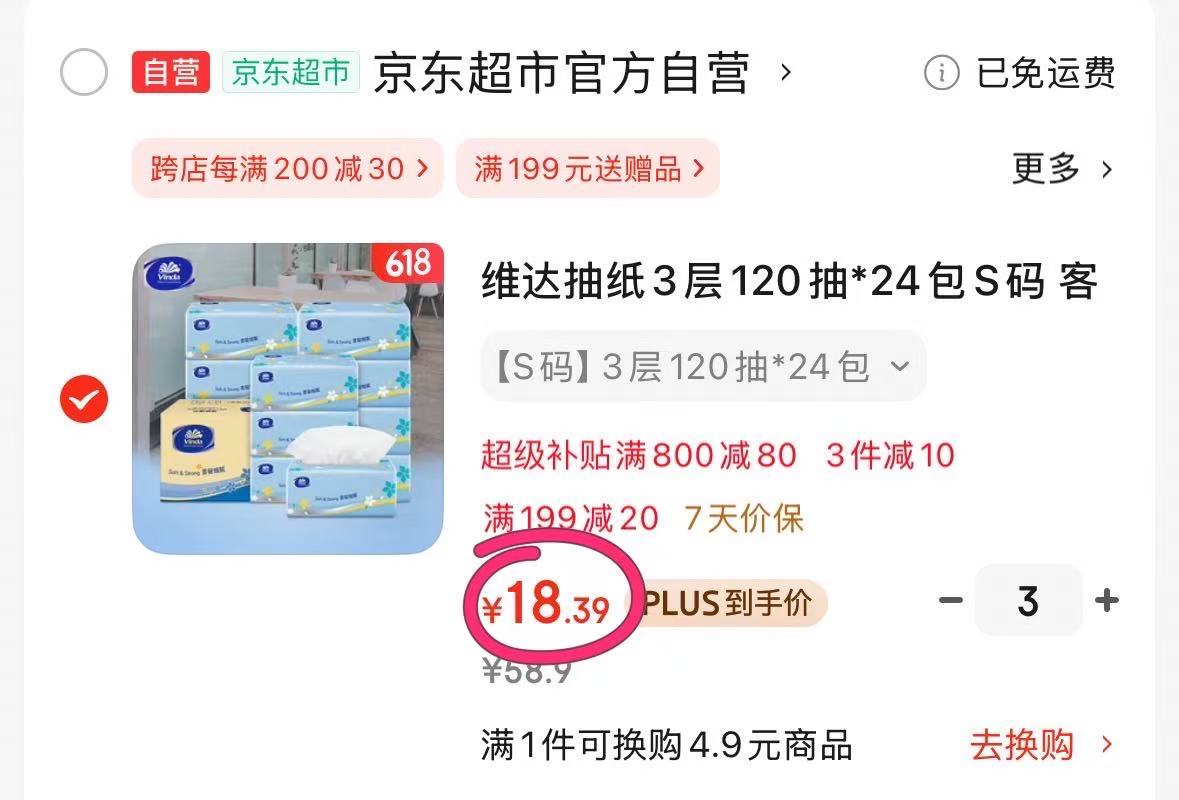This screenshot has height=800, width=1179.
Task: Expand 更多 promotions
Action: [x=1062, y=168]
